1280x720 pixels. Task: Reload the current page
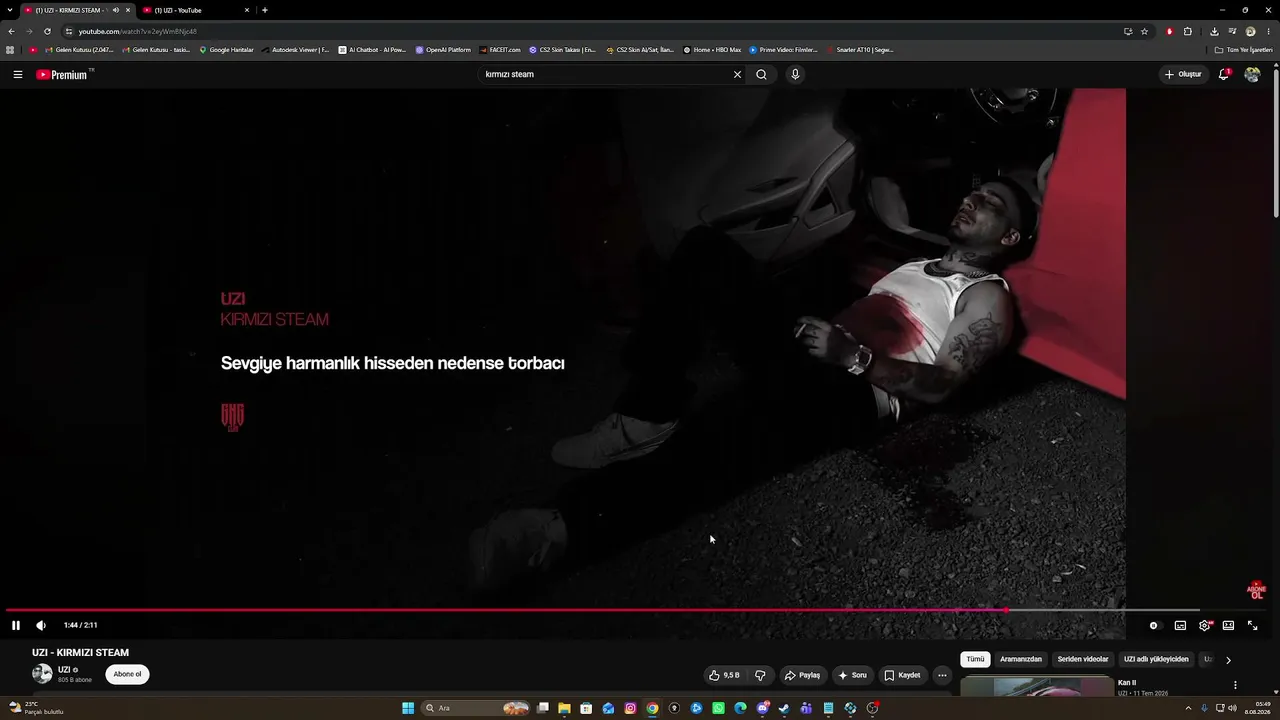[47, 31]
